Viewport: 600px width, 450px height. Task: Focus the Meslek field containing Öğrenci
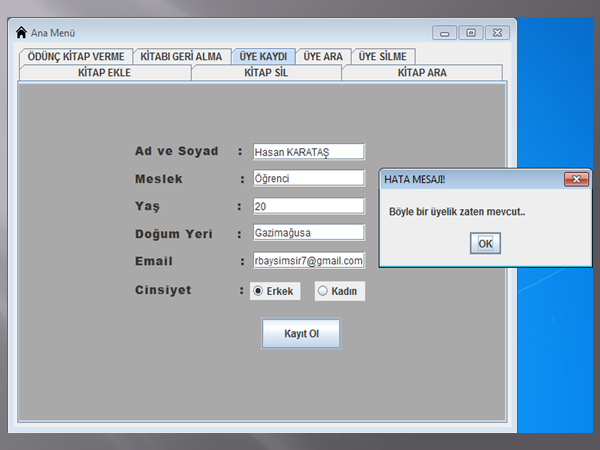coord(309,178)
